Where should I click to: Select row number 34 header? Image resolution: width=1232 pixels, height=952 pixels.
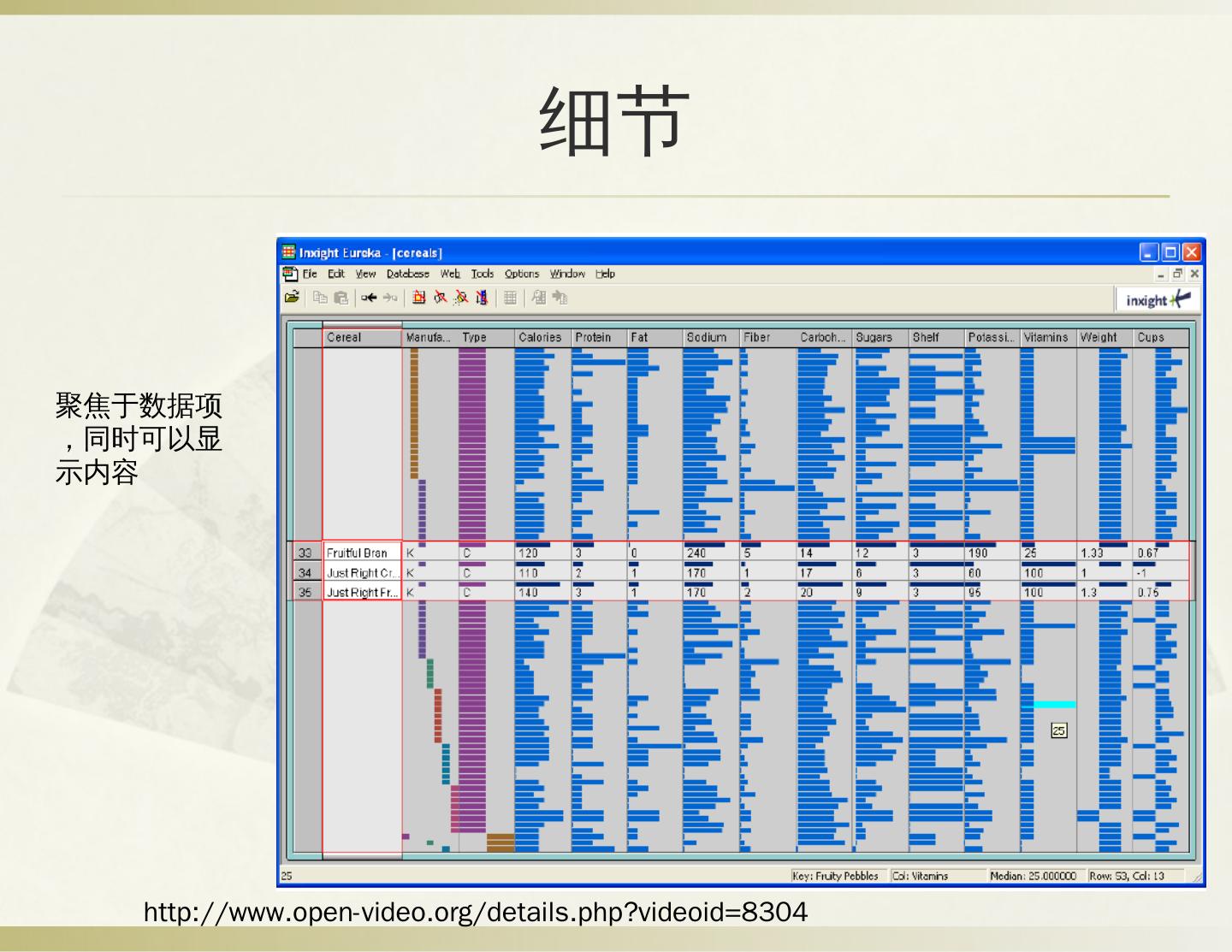click(305, 572)
